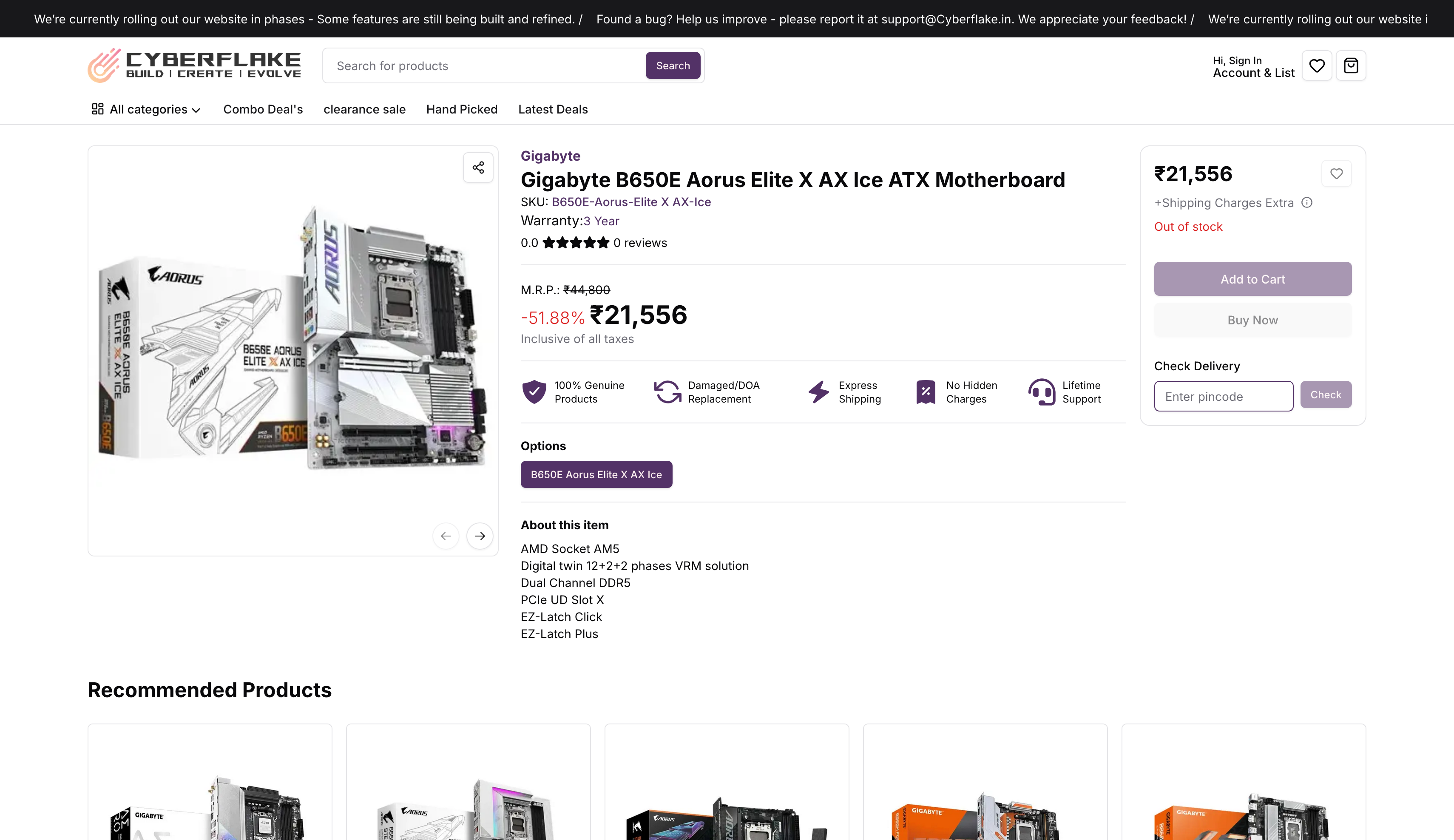
Task: Add product to wishlist via price-box heart
Action: pyautogui.click(x=1336, y=173)
